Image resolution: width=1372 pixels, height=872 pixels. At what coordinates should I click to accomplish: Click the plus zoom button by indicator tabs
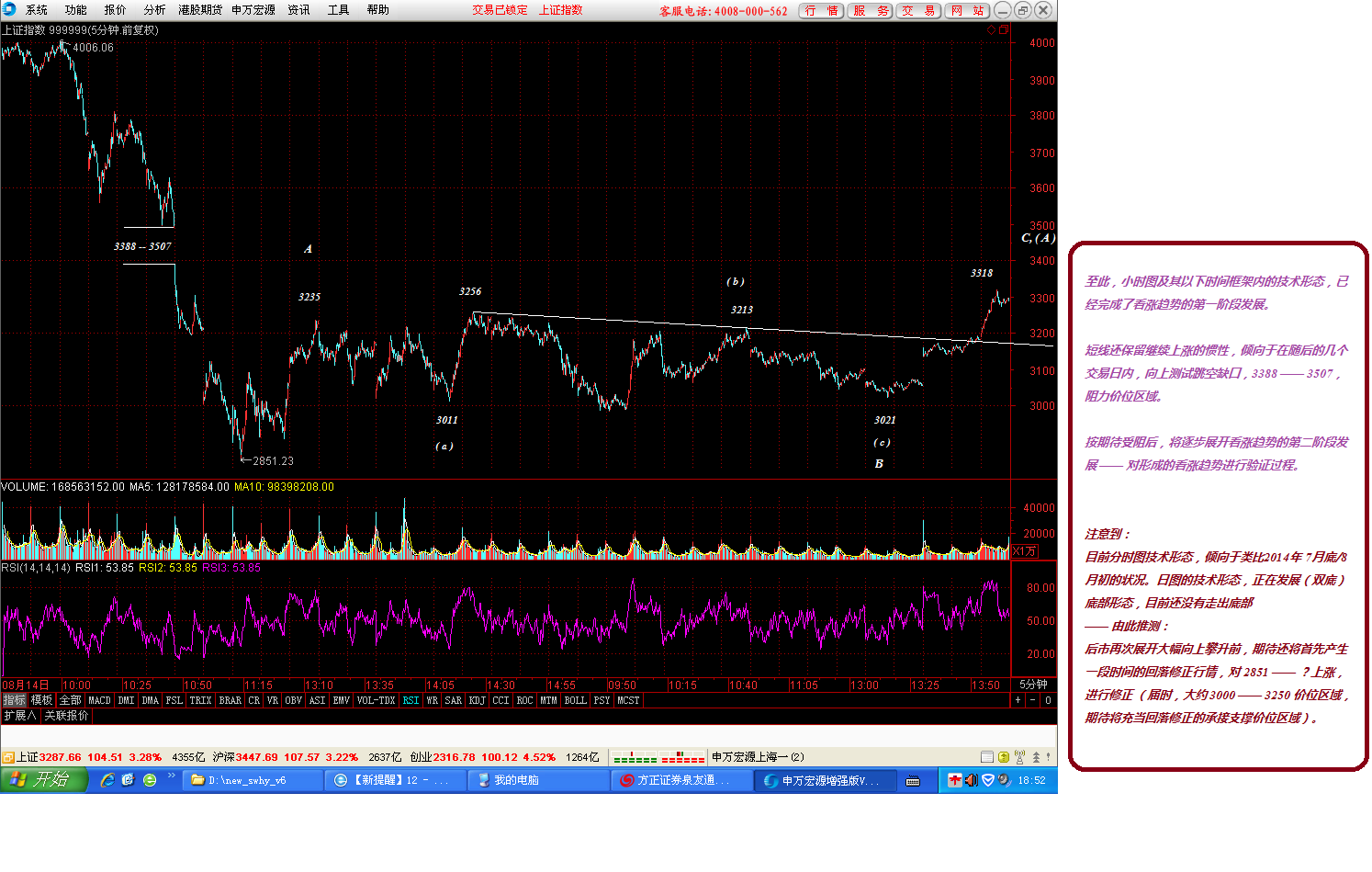tap(1018, 700)
